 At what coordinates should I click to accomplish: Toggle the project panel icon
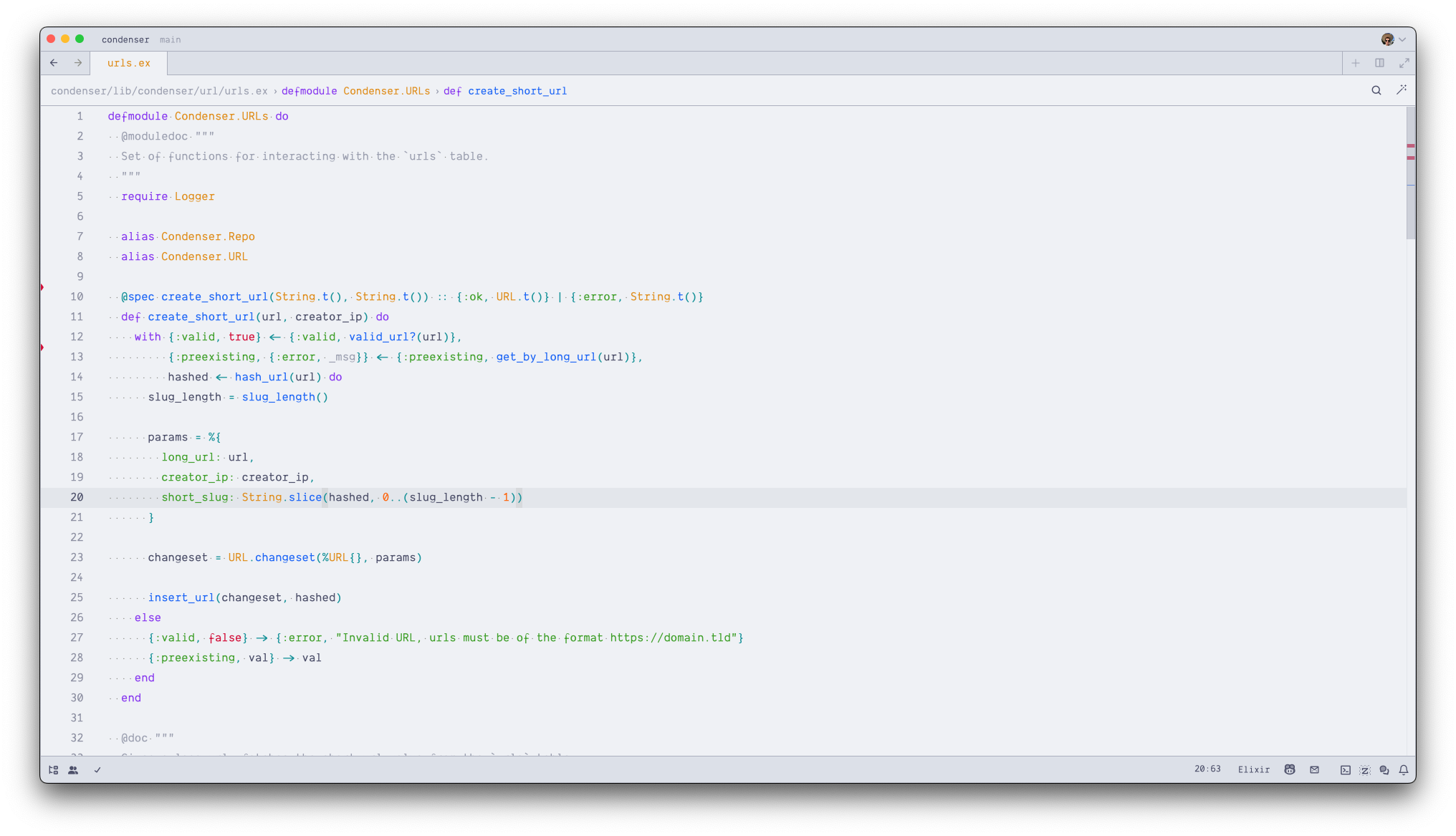(x=54, y=770)
